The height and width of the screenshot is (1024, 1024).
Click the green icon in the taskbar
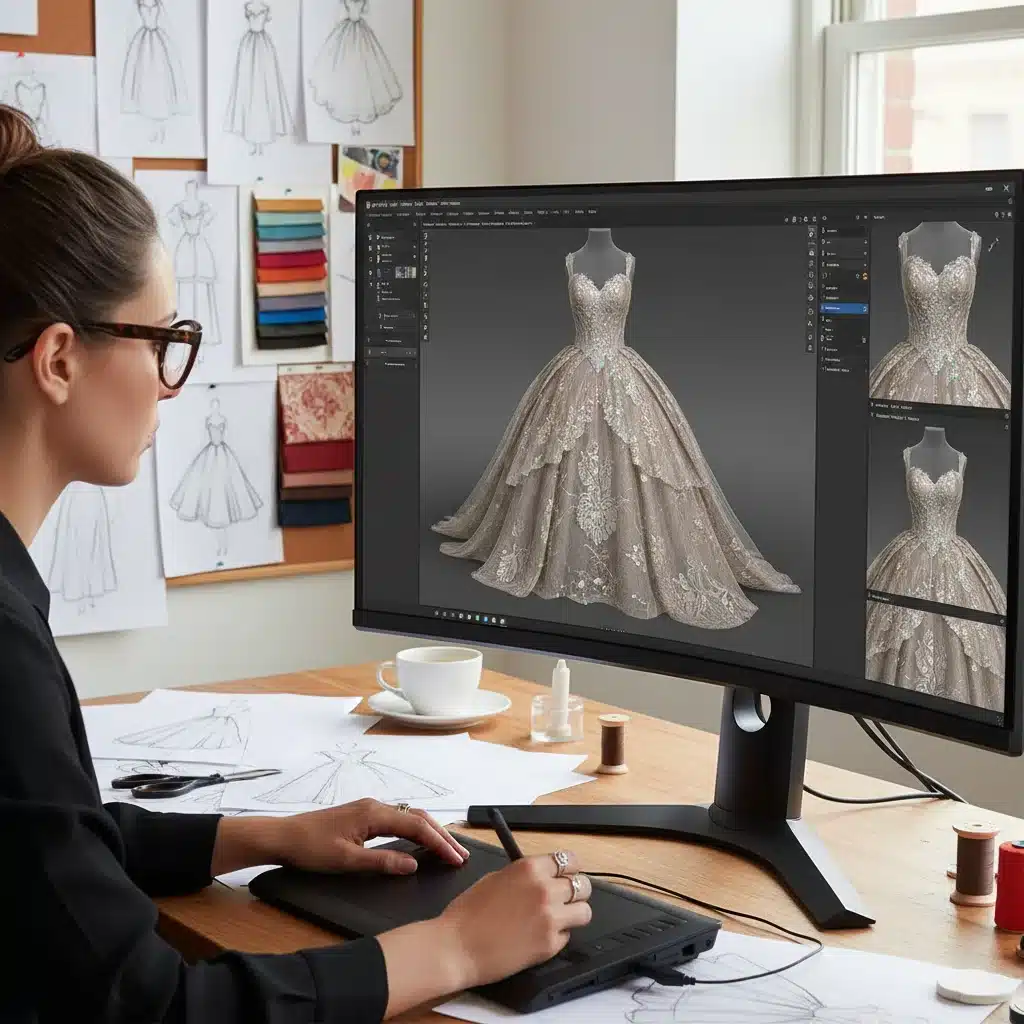[477, 618]
